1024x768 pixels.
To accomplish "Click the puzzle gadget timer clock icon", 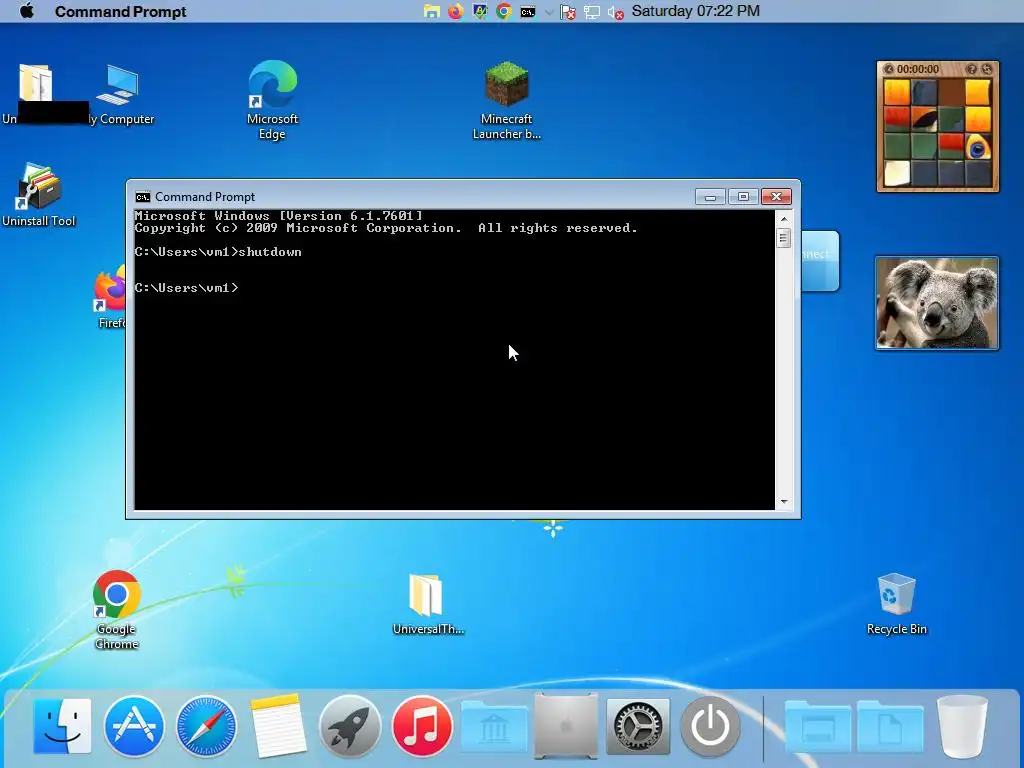I will (x=889, y=69).
